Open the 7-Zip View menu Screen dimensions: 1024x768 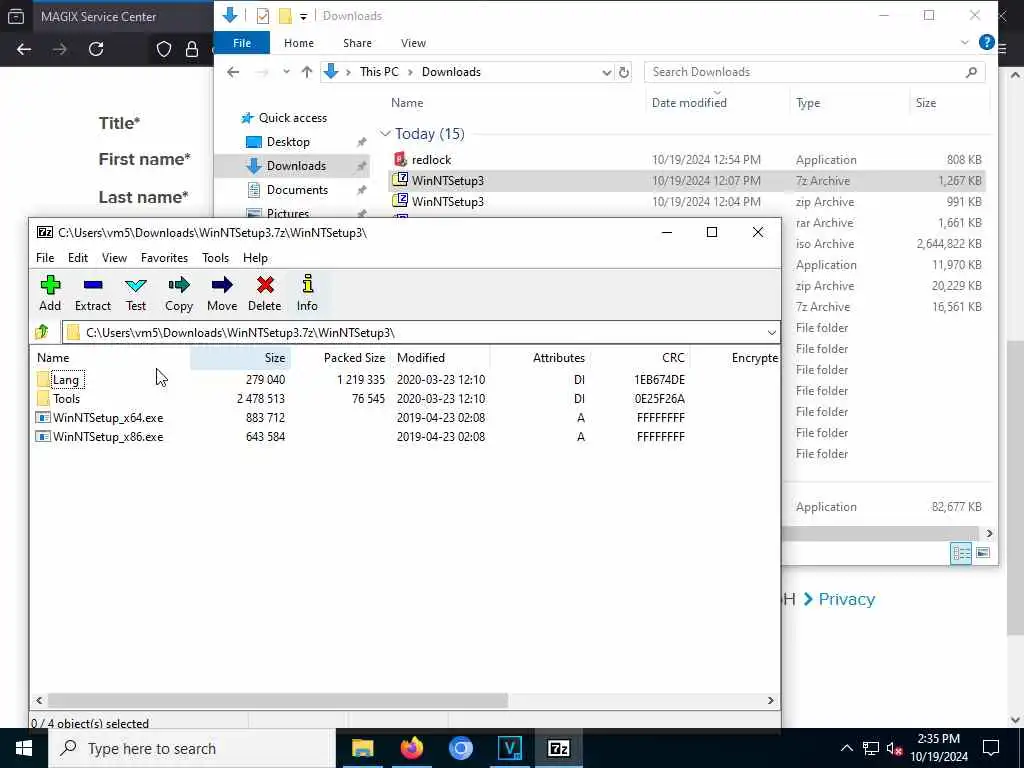pyautogui.click(x=114, y=258)
